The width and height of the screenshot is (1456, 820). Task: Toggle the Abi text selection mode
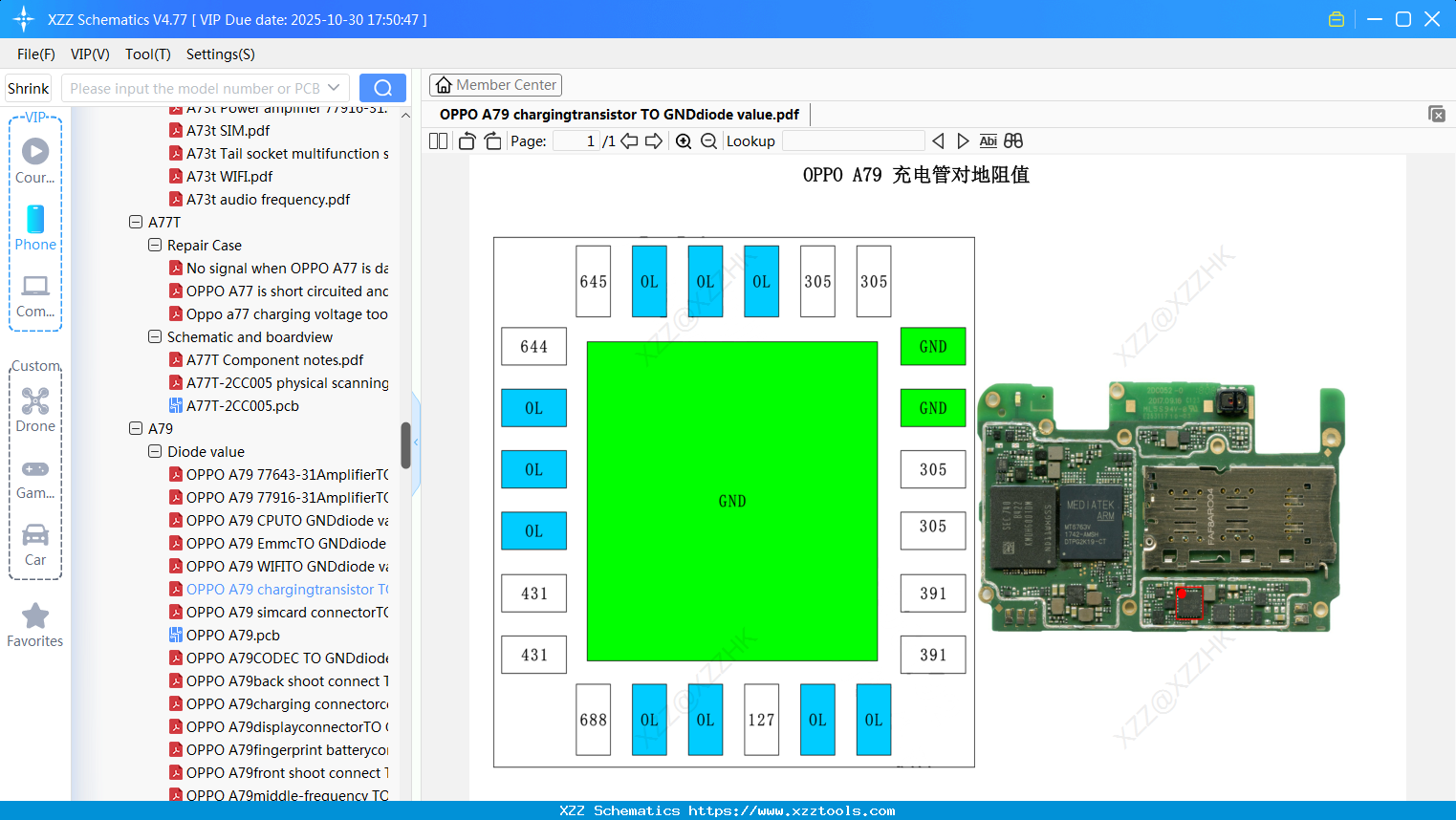point(988,140)
